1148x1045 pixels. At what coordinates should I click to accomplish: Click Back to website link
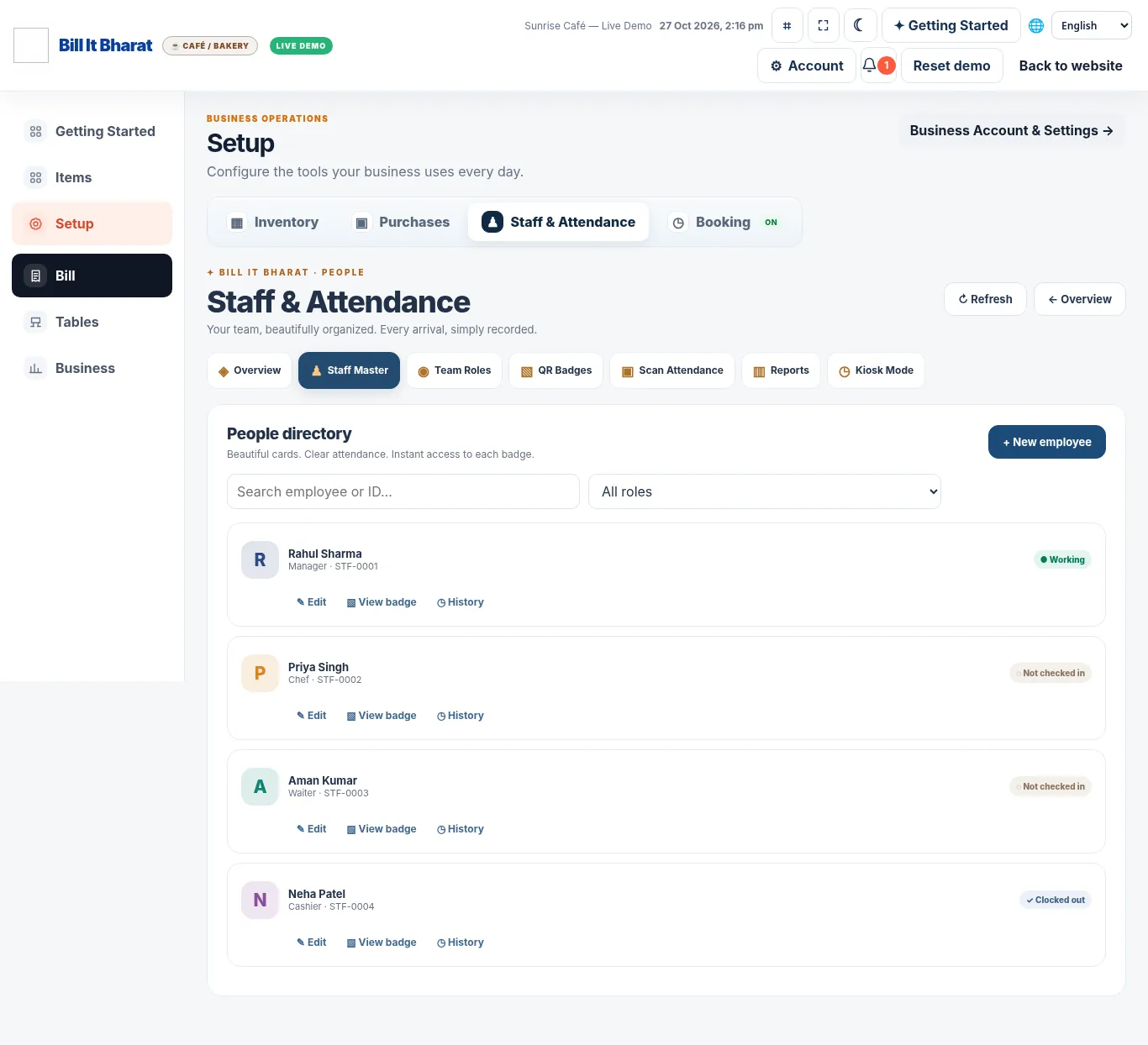(x=1071, y=66)
